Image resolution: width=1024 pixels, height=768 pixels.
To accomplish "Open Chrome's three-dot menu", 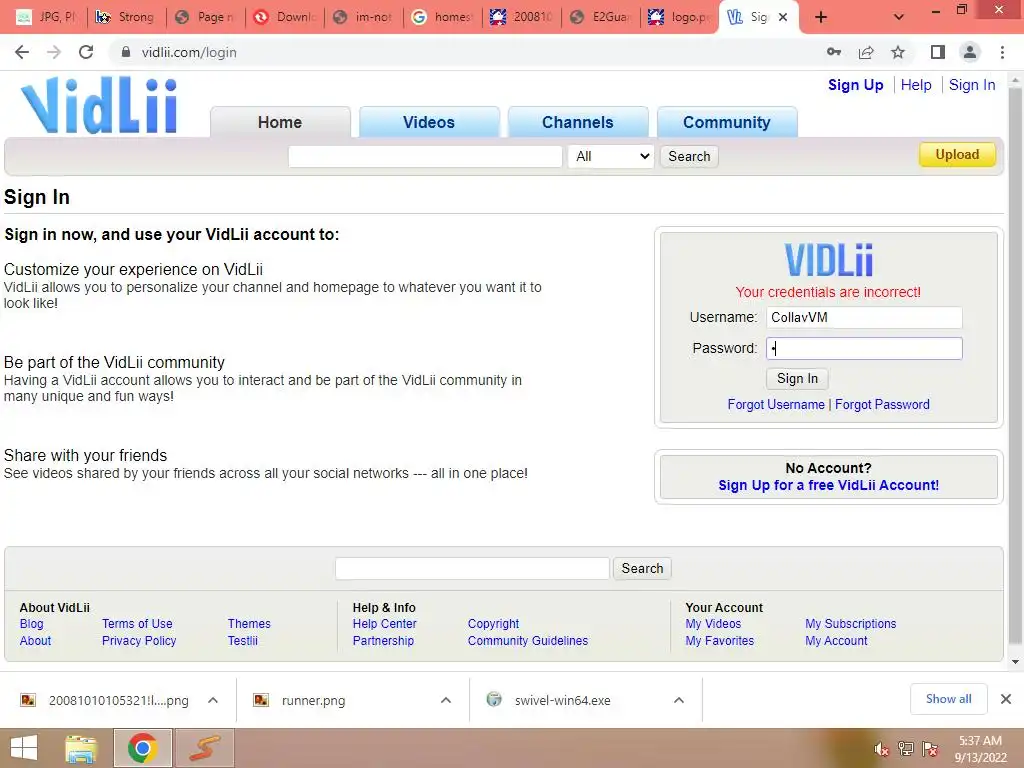I will 1002,52.
